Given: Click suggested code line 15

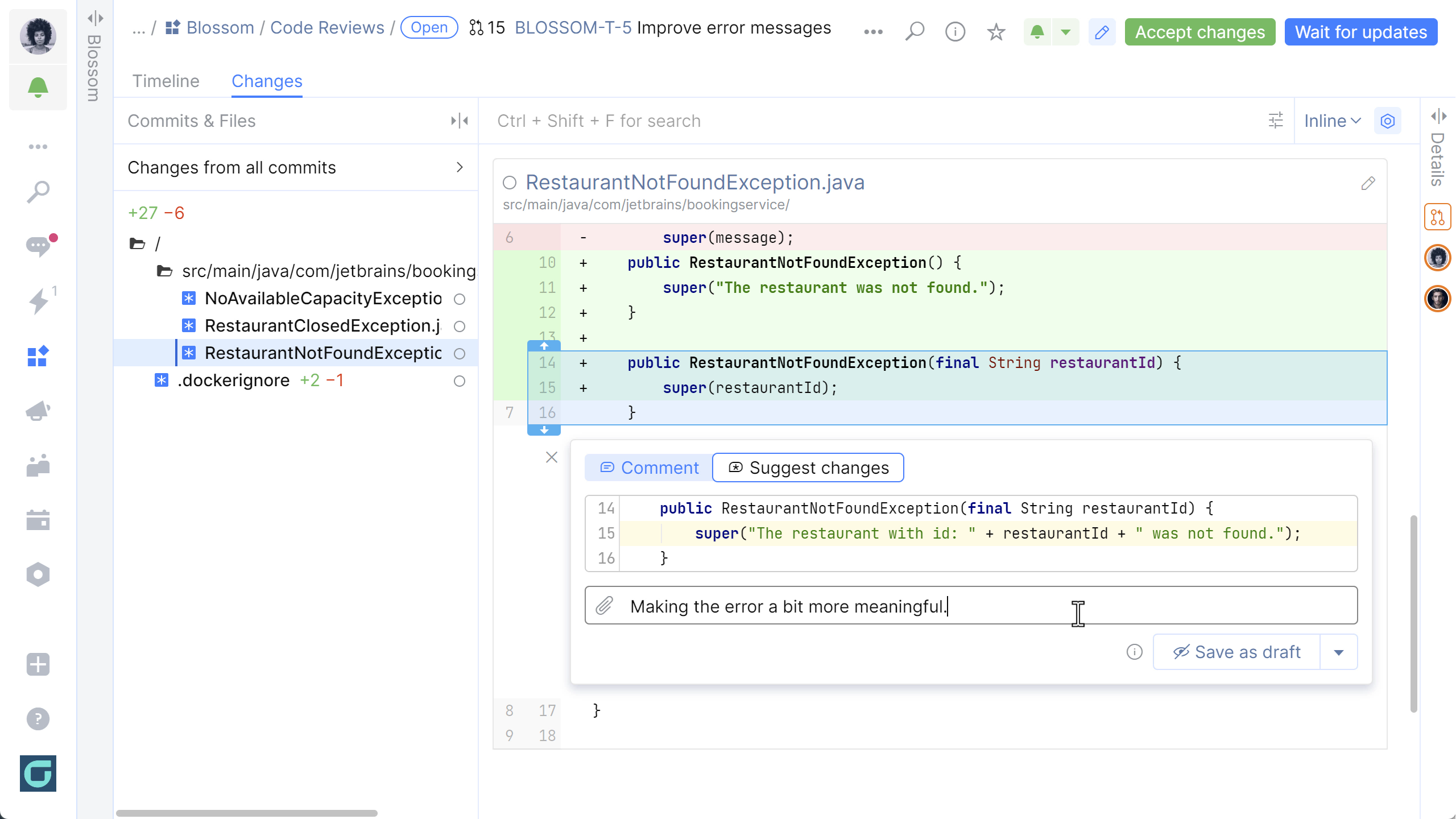Looking at the screenshot, I should pyautogui.click(x=988, y=533).
